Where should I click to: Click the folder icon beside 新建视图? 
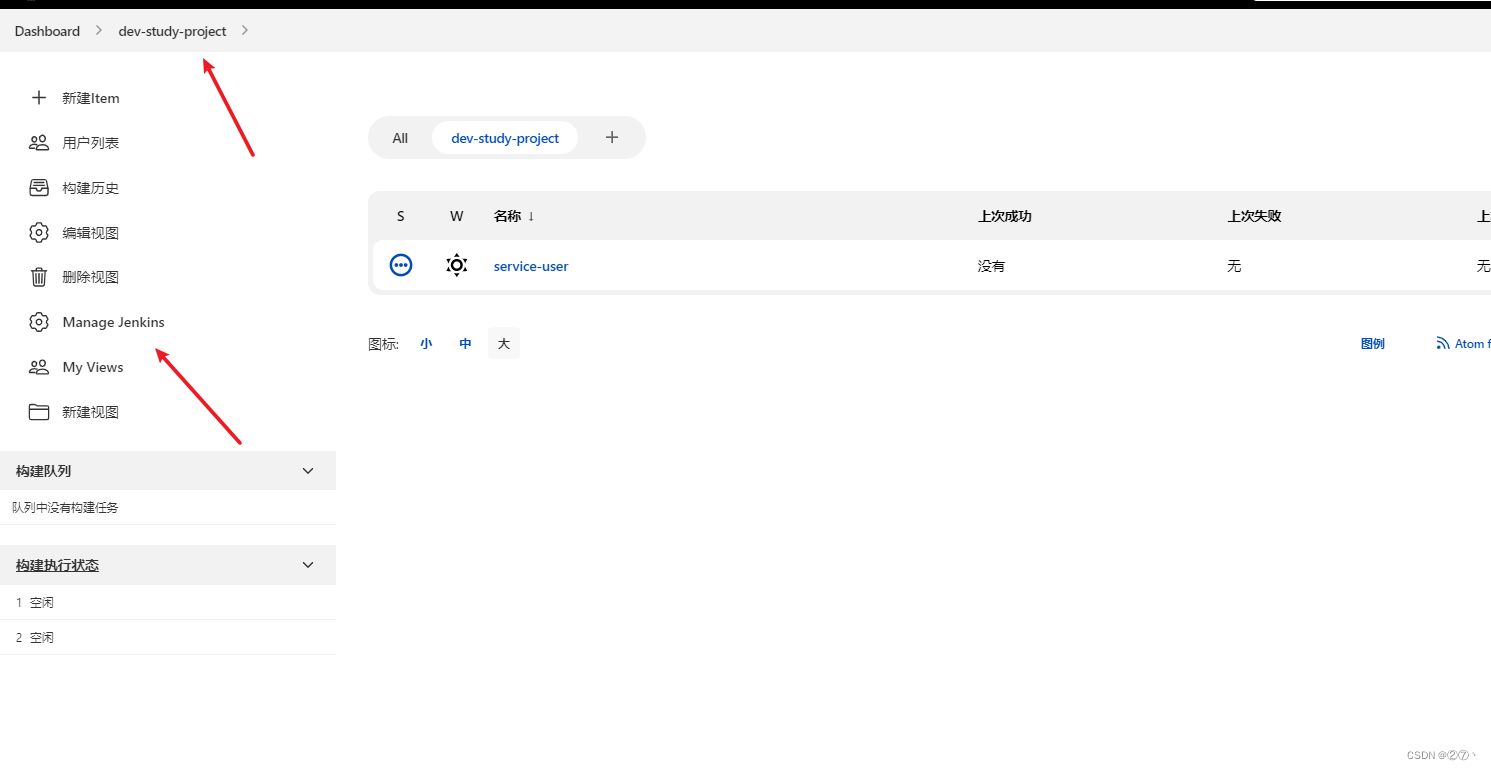click(x=39, y=412)
